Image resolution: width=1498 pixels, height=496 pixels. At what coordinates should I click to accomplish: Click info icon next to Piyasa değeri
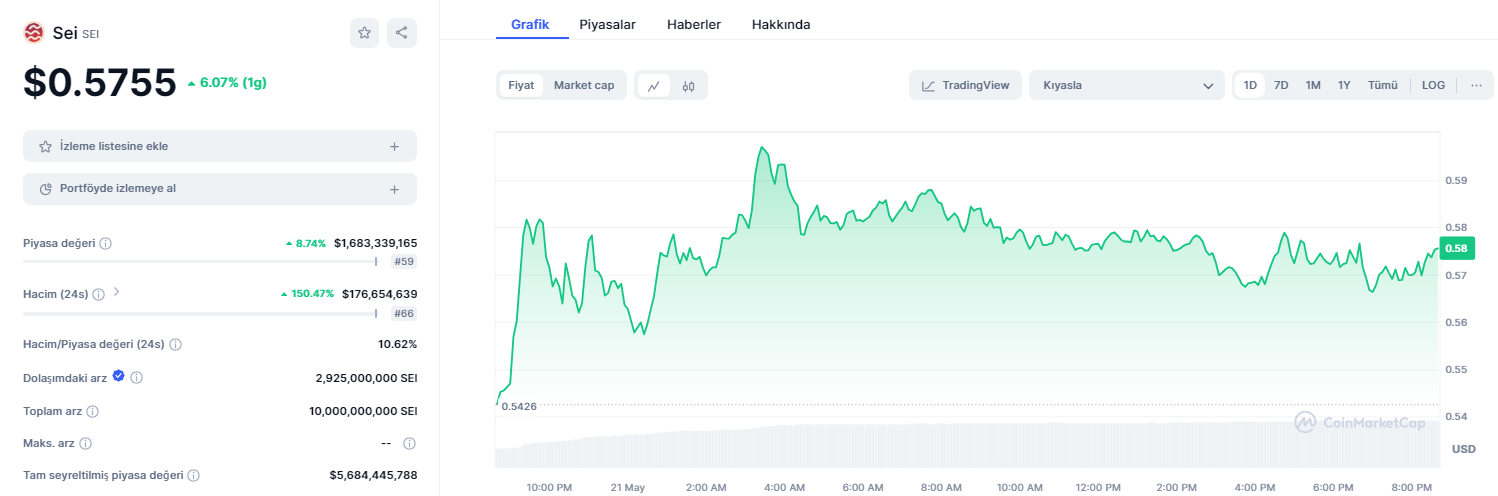[106, 243]
